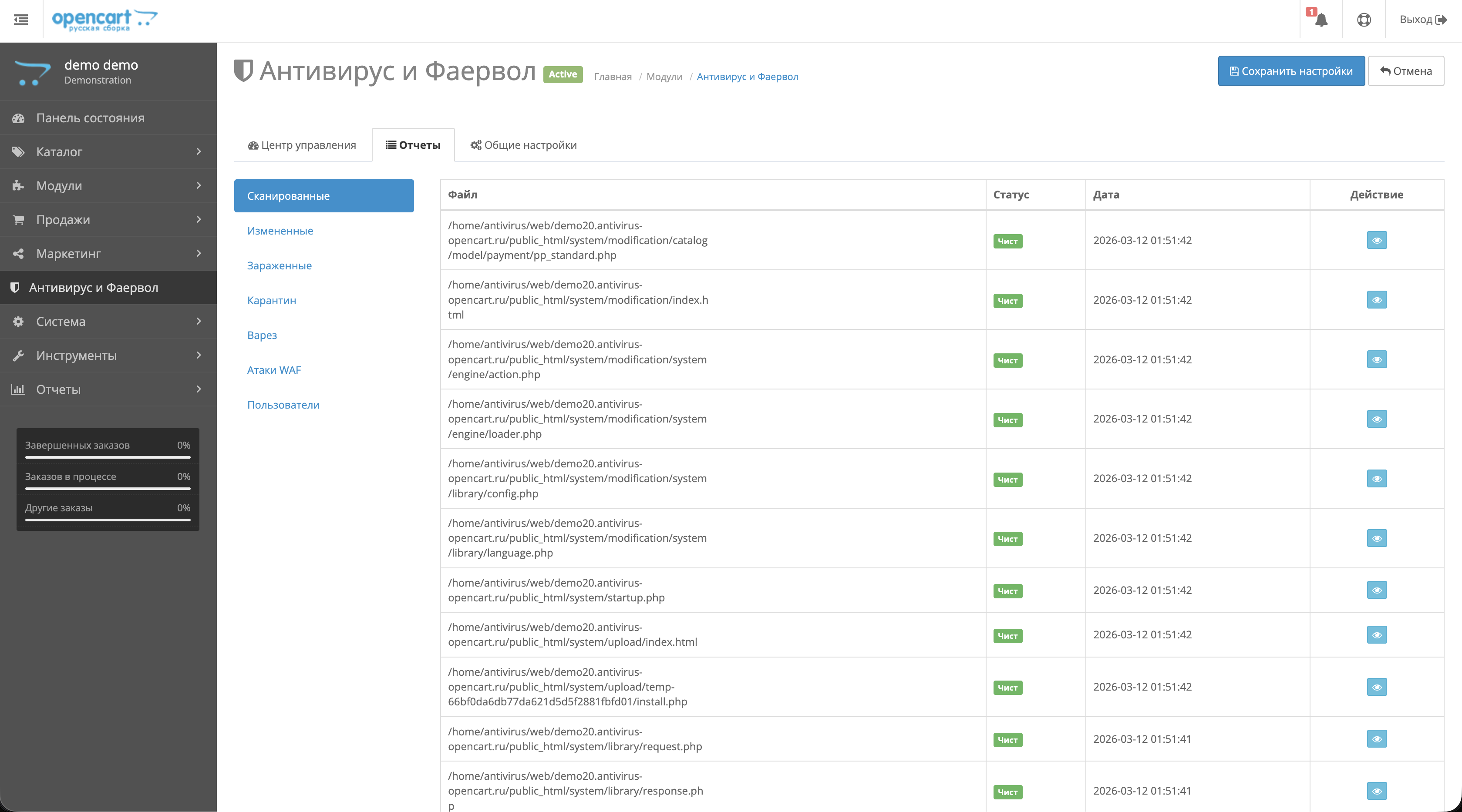The height and width of the screenshot is (812, 1462).
Task: Click the hamburger menu collapse icon
Action: tap(21, 20)
